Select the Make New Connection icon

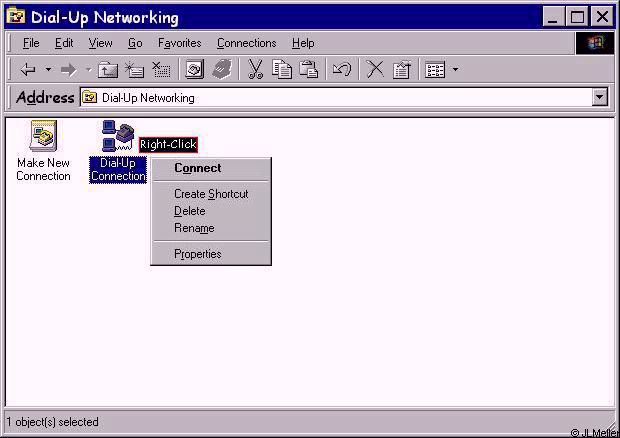43,136
